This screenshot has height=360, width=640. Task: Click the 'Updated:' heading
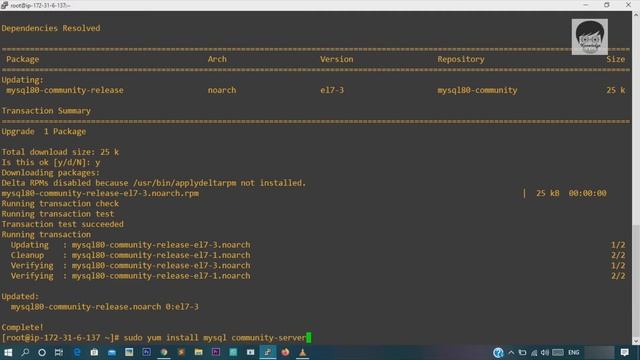(20, 296)
